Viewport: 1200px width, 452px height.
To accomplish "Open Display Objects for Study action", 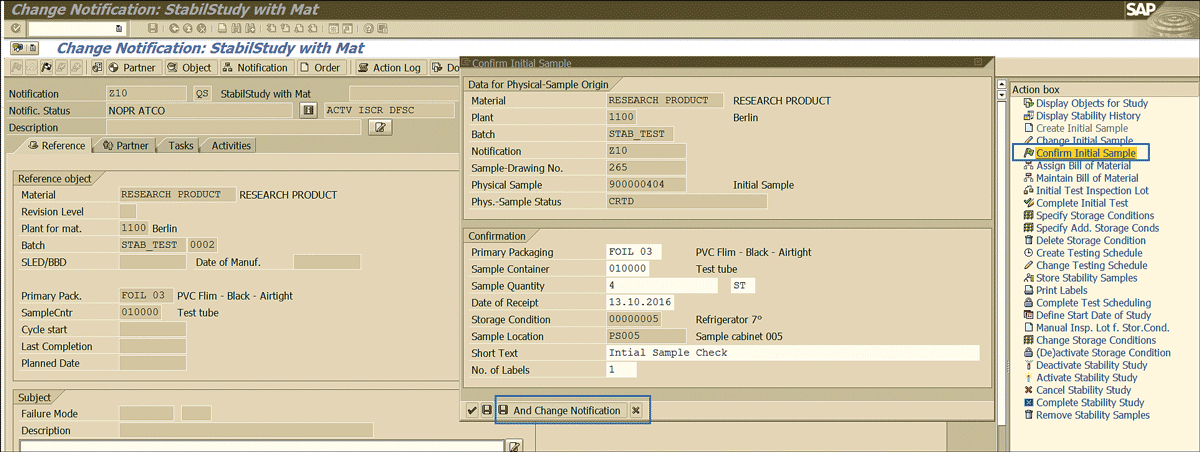I will pos(1092,103).
